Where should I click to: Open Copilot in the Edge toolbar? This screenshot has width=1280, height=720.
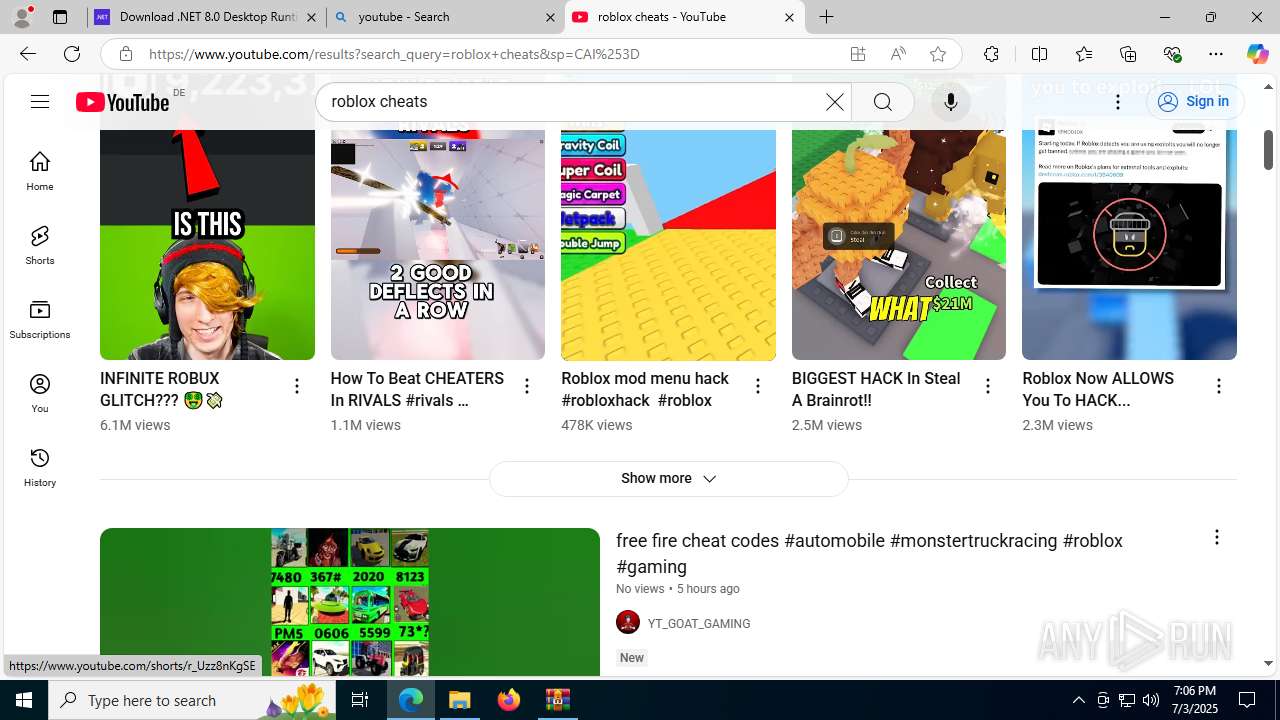1257,54
